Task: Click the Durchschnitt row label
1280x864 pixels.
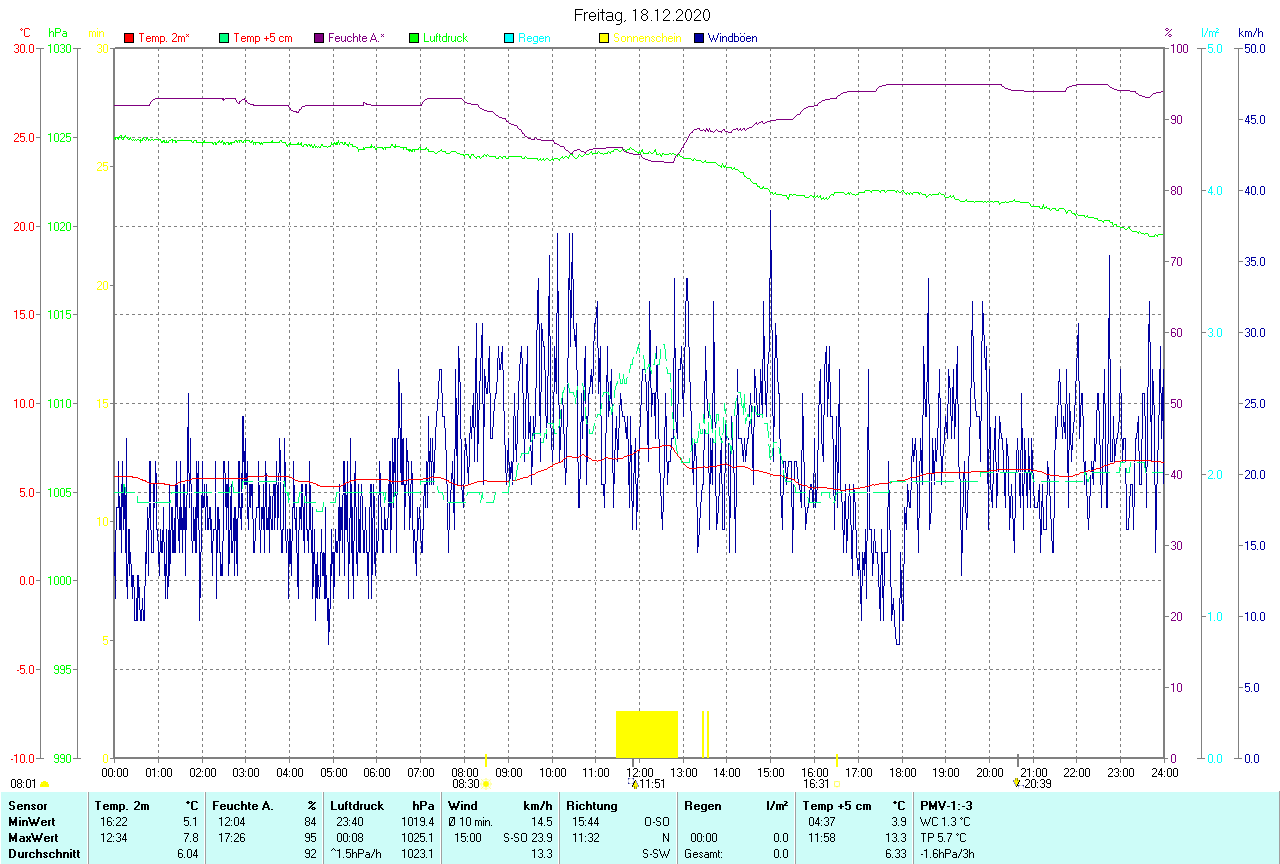Action: coord(44,854)
